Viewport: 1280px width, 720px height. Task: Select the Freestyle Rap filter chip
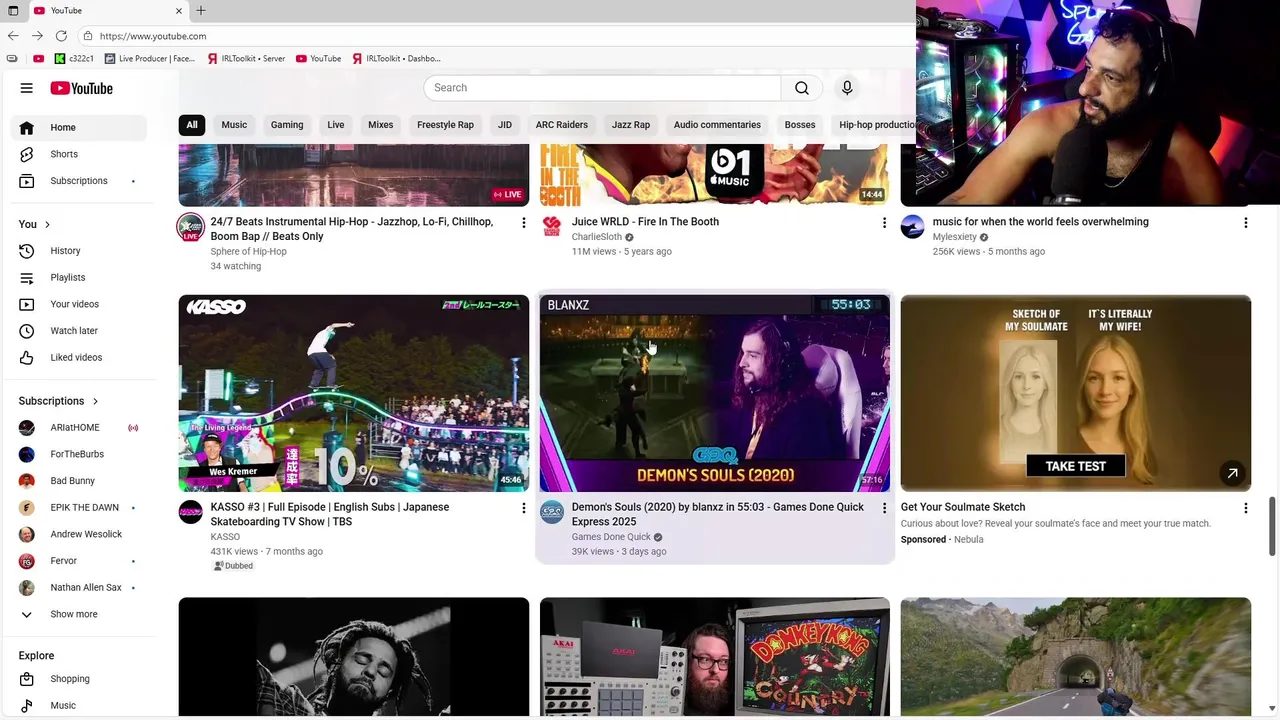445,125
